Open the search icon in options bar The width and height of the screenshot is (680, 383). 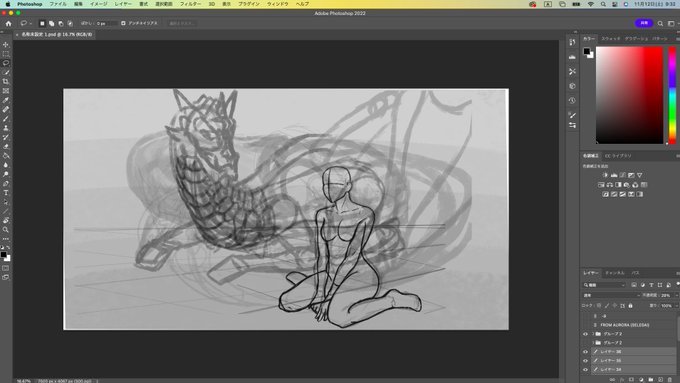point(660,23)
